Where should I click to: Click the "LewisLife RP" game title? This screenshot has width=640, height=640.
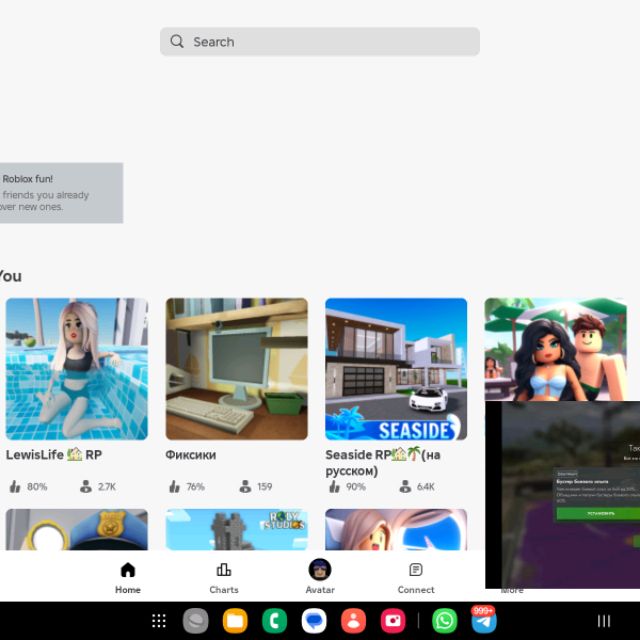tap(54, 455)
